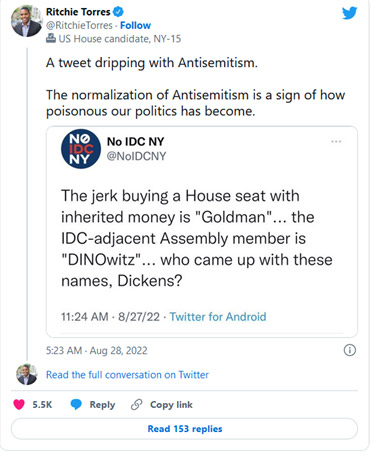Click the blue verified badge
This screenshot has height=456, width=382.
tap(118, 12)
